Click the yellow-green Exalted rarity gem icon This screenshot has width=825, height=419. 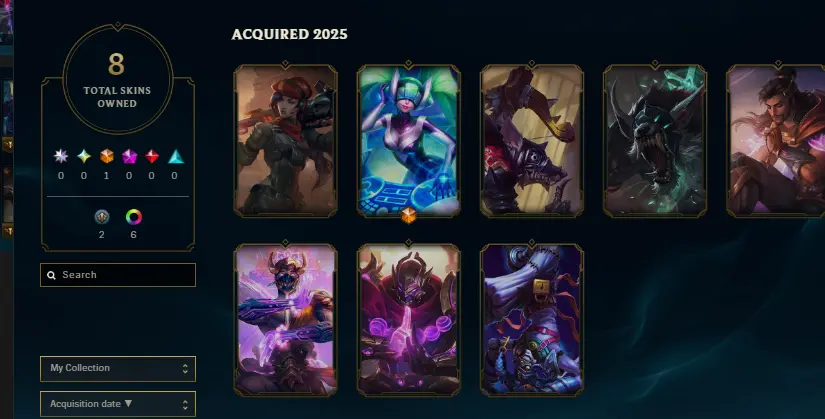84,156
